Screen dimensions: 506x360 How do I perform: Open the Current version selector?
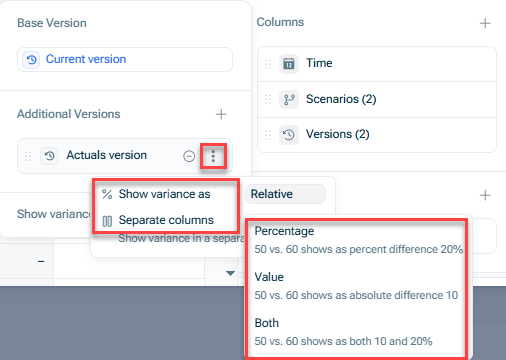point(125,59)
